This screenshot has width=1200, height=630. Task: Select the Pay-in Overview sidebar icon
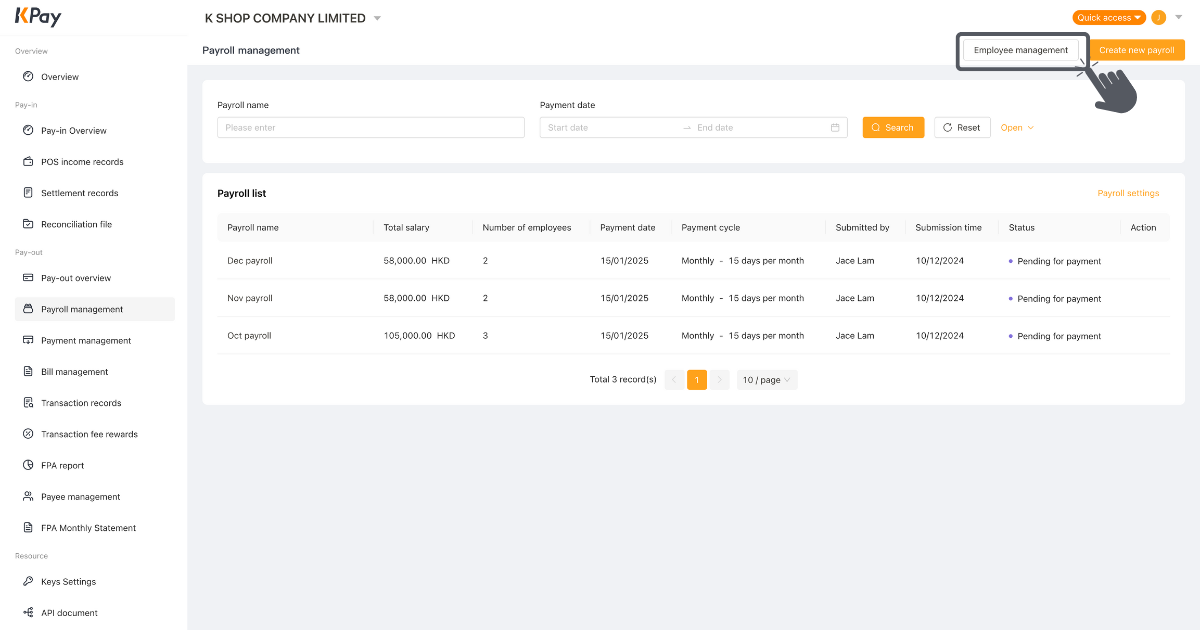point(29,130)
